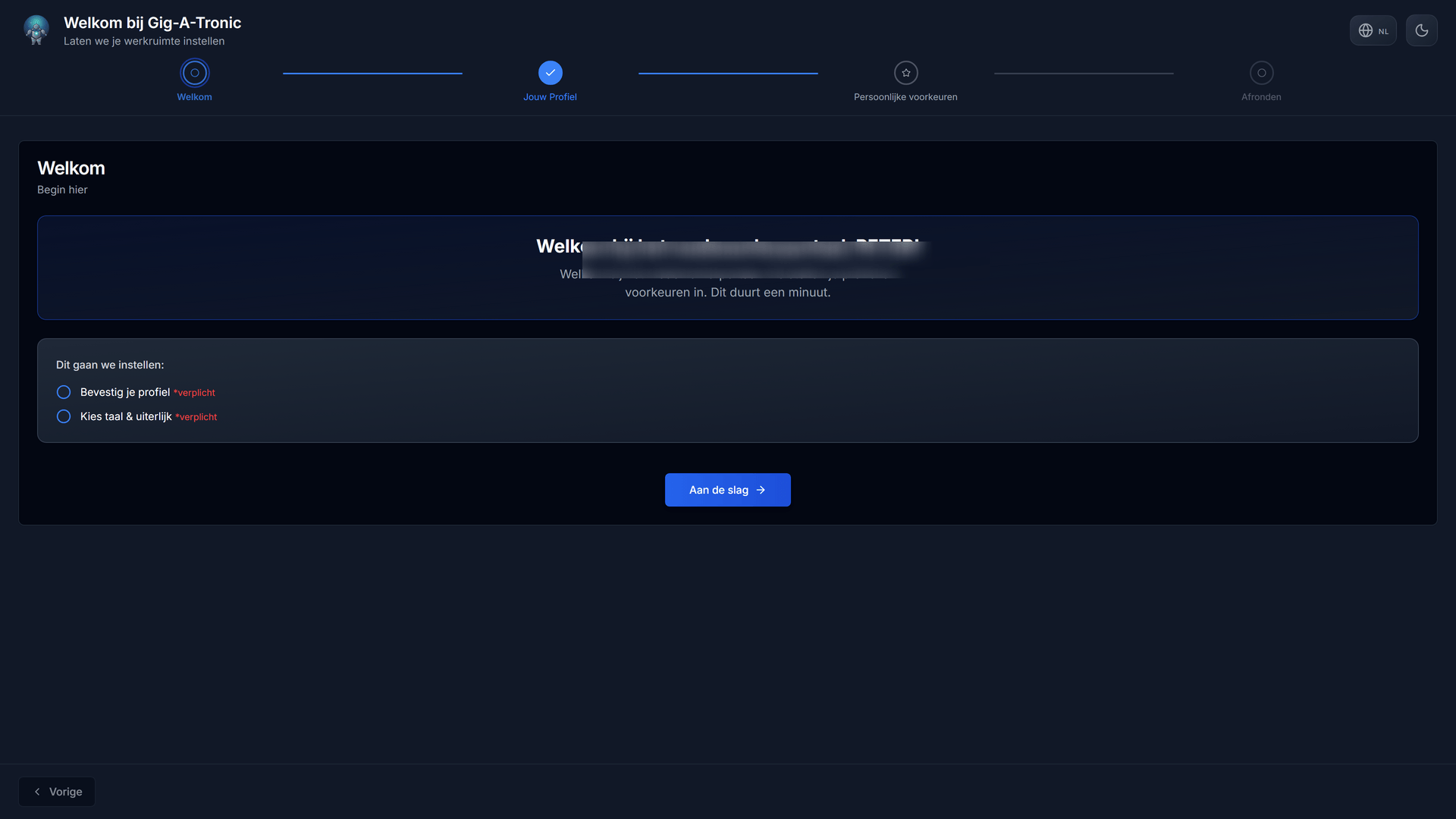Click the Gig-A-Tronic robot logo
Screen dimensions: 1456x819
(x=36, y=30)
